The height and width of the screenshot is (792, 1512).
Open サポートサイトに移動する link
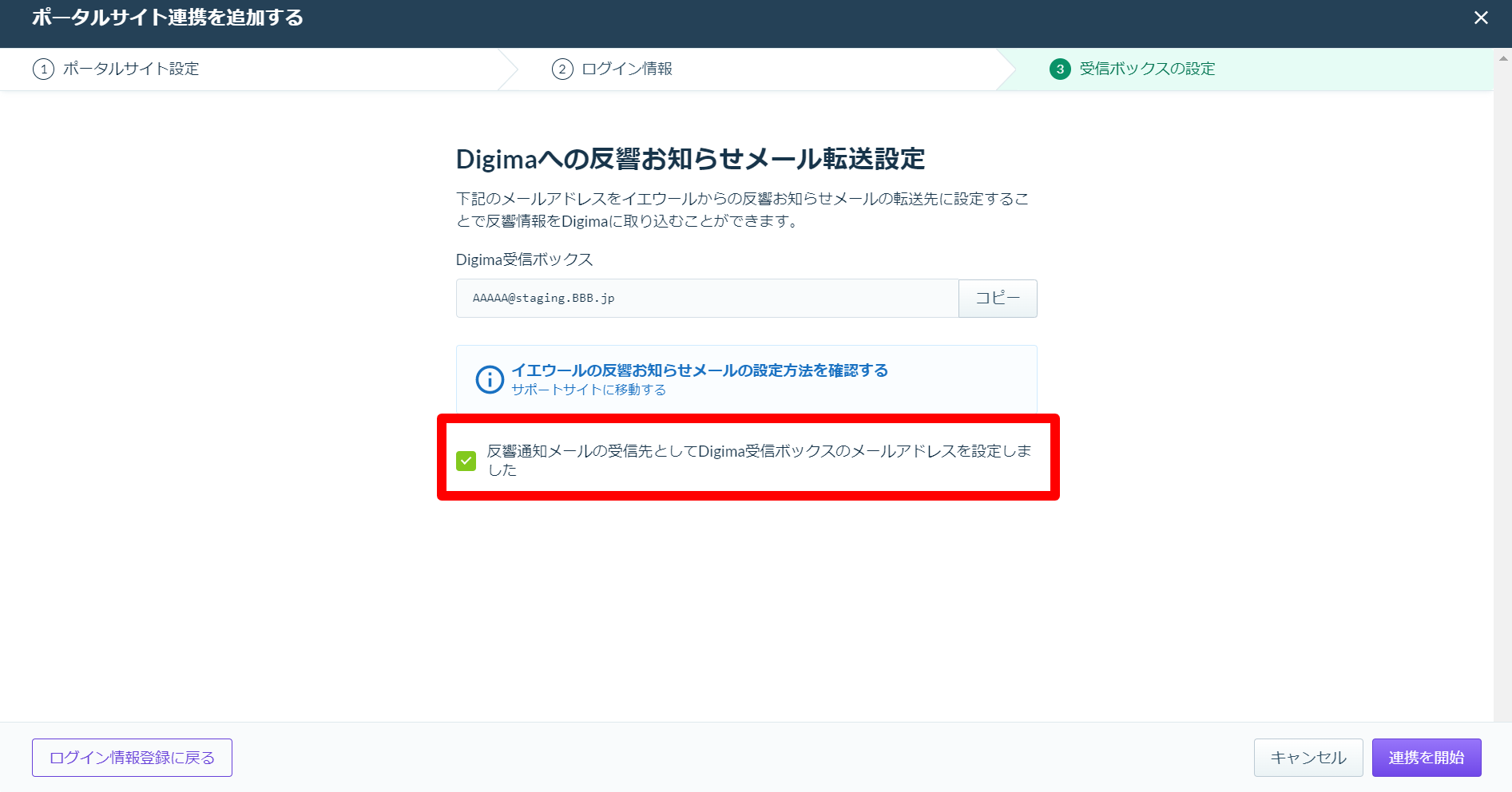pos(589,390)
